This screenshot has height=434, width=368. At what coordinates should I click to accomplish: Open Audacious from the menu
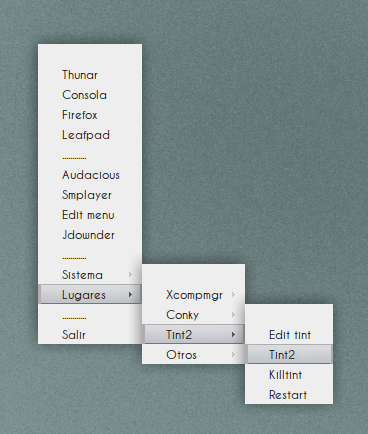coord(90,175)
